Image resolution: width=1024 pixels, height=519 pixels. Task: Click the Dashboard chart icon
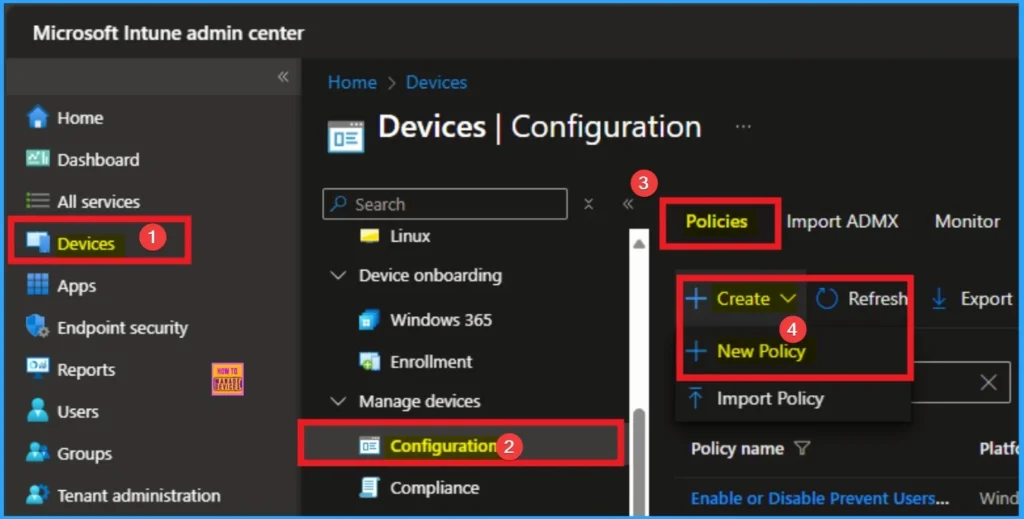37,159
